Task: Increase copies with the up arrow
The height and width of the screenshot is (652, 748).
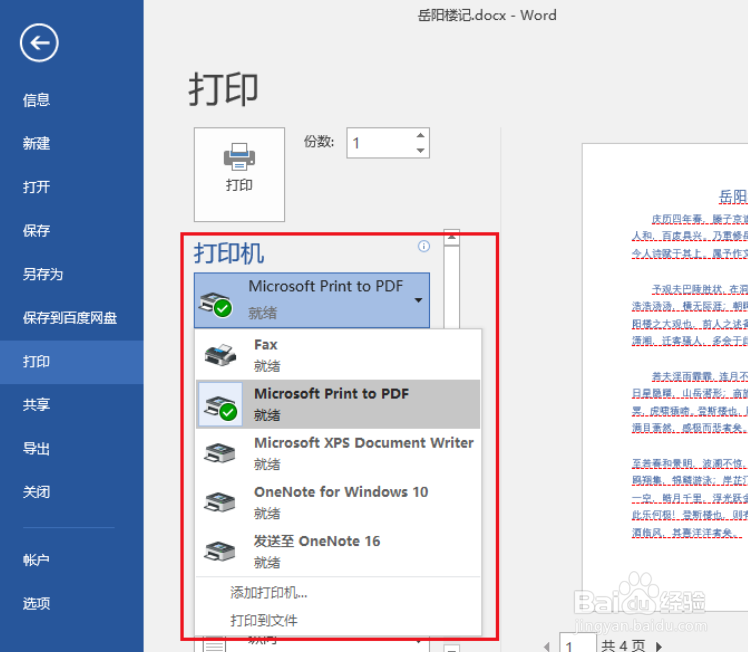Action: [420, 135]
